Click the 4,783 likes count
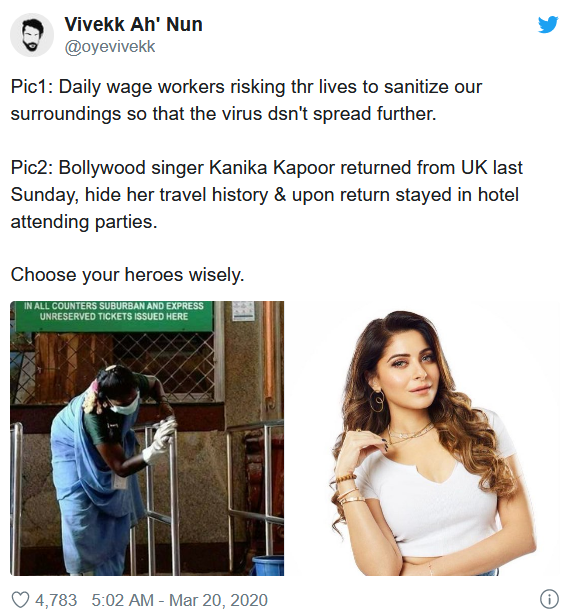The width and height of the screenshot is (570, 615). pyautogui.click(x=56, y=600)
